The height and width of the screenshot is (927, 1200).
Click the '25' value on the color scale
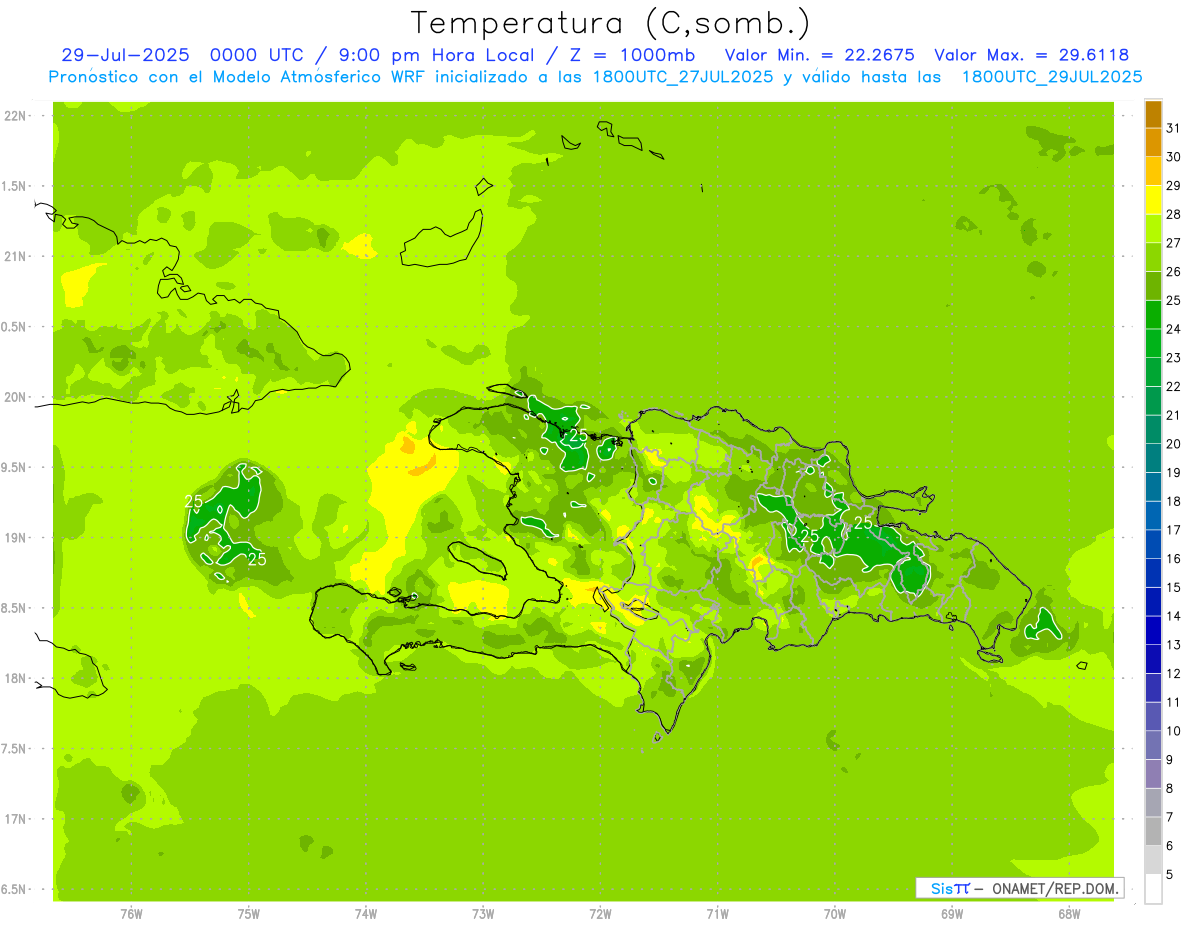[1174, 300]
